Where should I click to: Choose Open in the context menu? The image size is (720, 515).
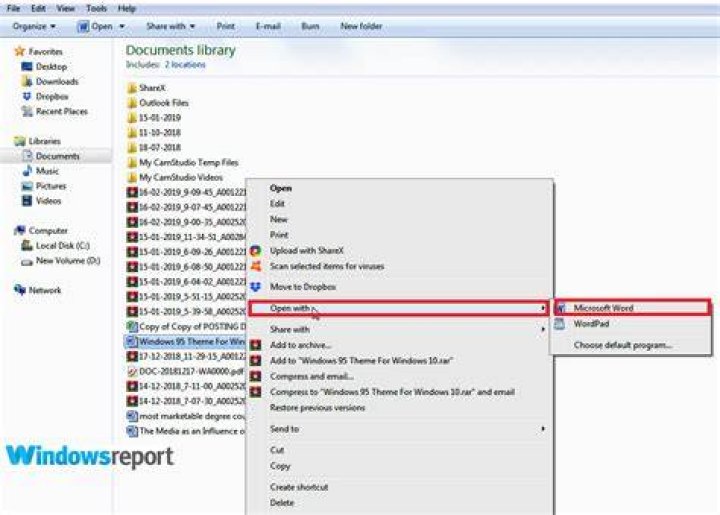281,188
